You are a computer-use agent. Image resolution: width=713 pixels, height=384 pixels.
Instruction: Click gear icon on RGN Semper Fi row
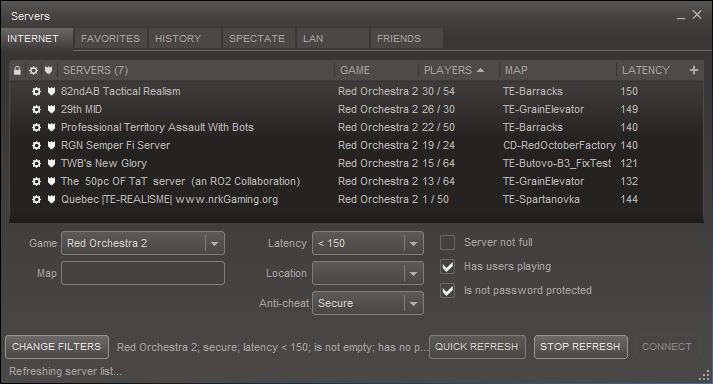click(36, 146)
